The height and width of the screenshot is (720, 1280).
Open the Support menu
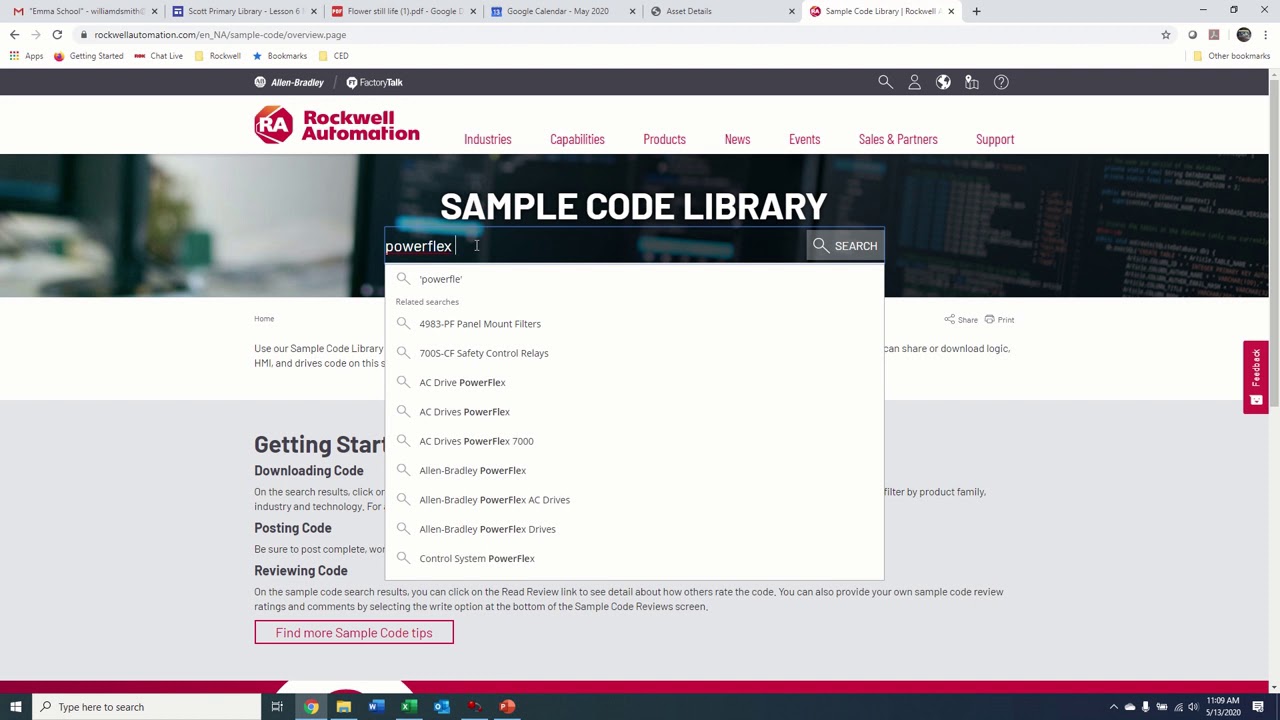[x=995, y=140]
